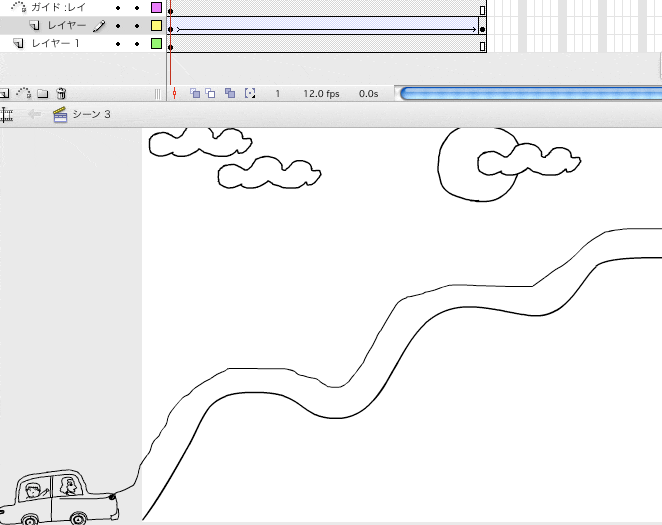This screenshot has height=525, width=662.
Task: Click the pencil icon on the active layer
Action: (x=99, y=26)
